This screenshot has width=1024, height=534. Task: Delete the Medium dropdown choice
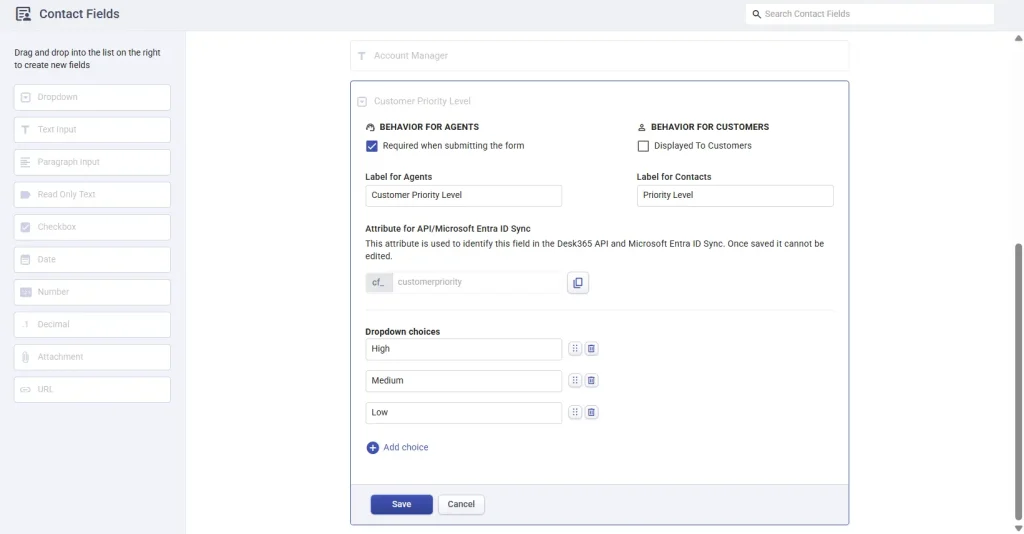591,380
